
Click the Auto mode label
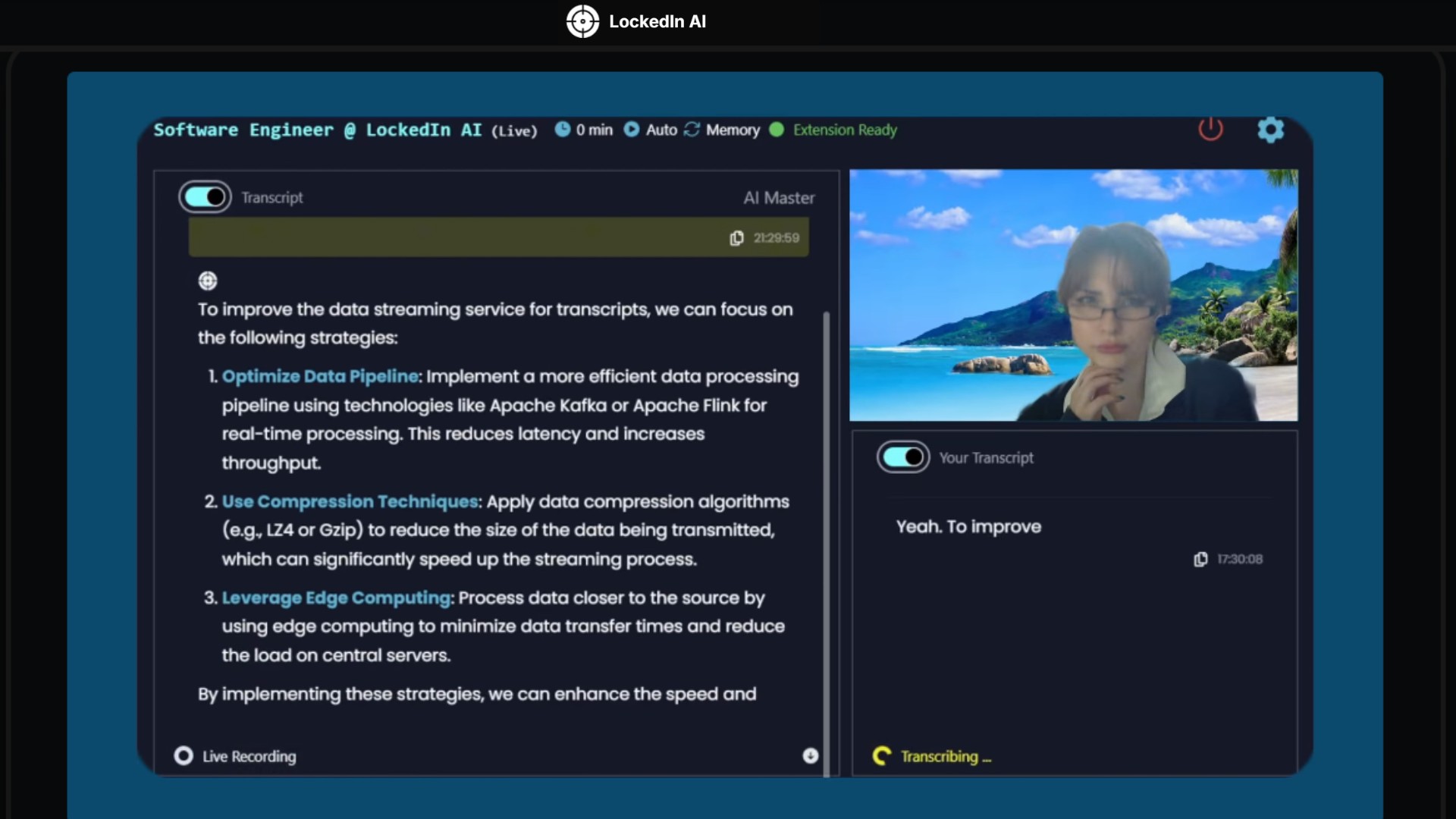point(661,130)
